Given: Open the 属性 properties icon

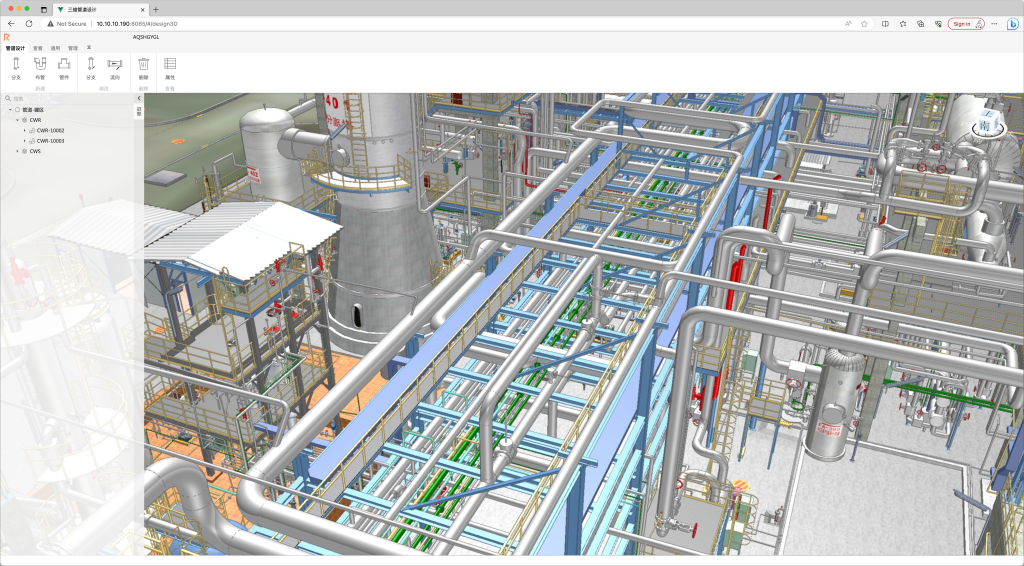Looking at the screenshot, I should (x=170, y=64).
